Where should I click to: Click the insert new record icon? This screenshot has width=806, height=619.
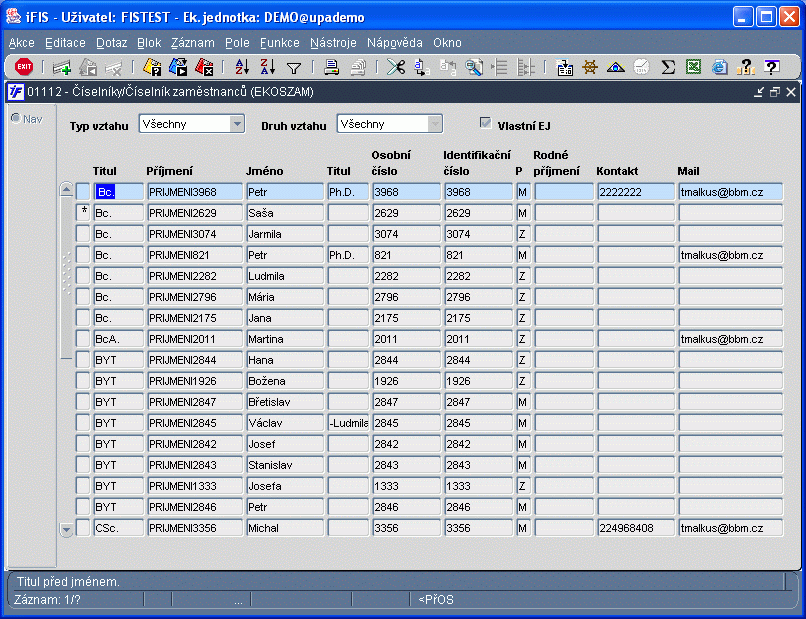(x=62, y=67)
